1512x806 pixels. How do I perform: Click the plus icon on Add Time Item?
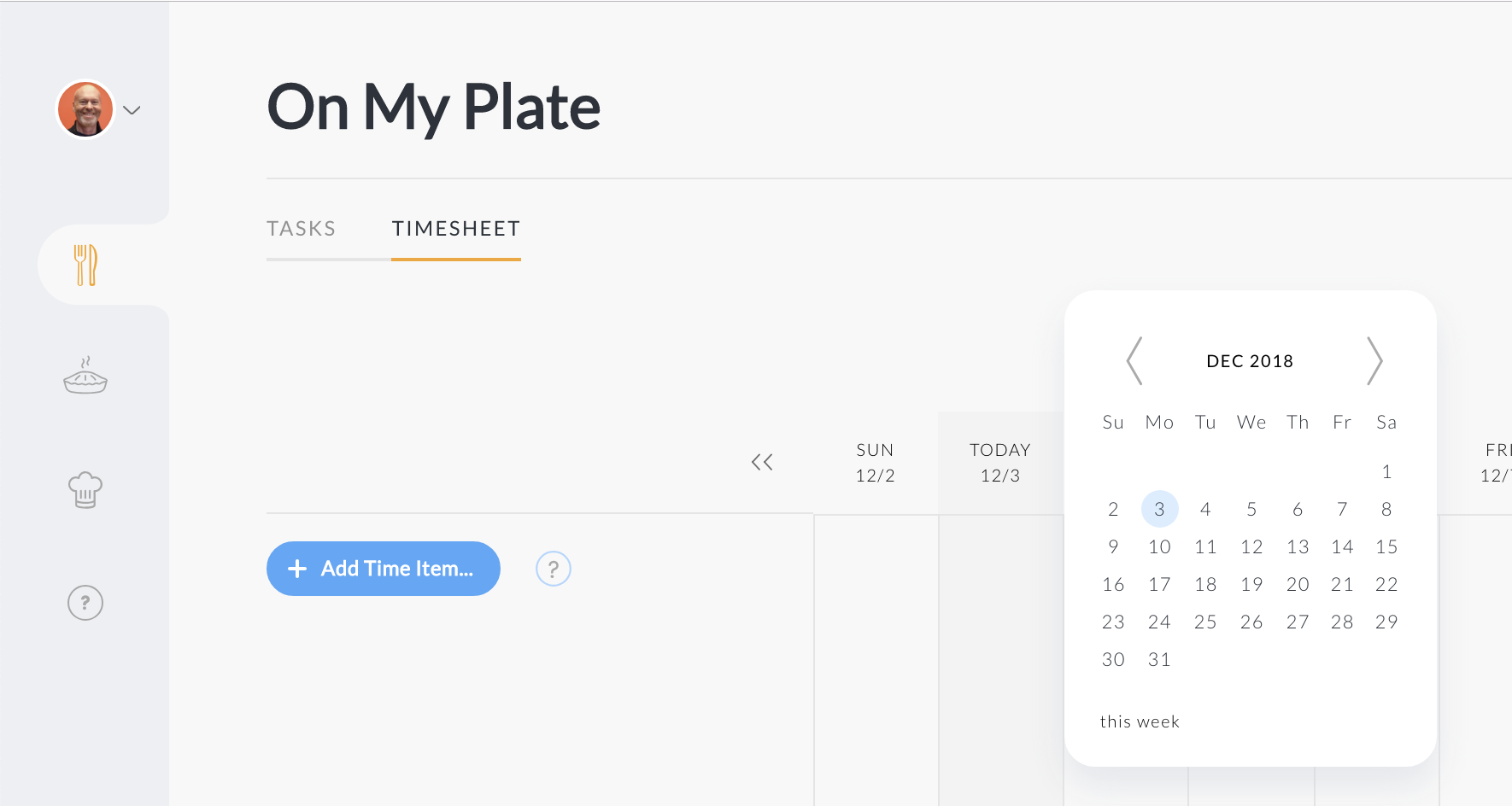click(x=297, y=568)
